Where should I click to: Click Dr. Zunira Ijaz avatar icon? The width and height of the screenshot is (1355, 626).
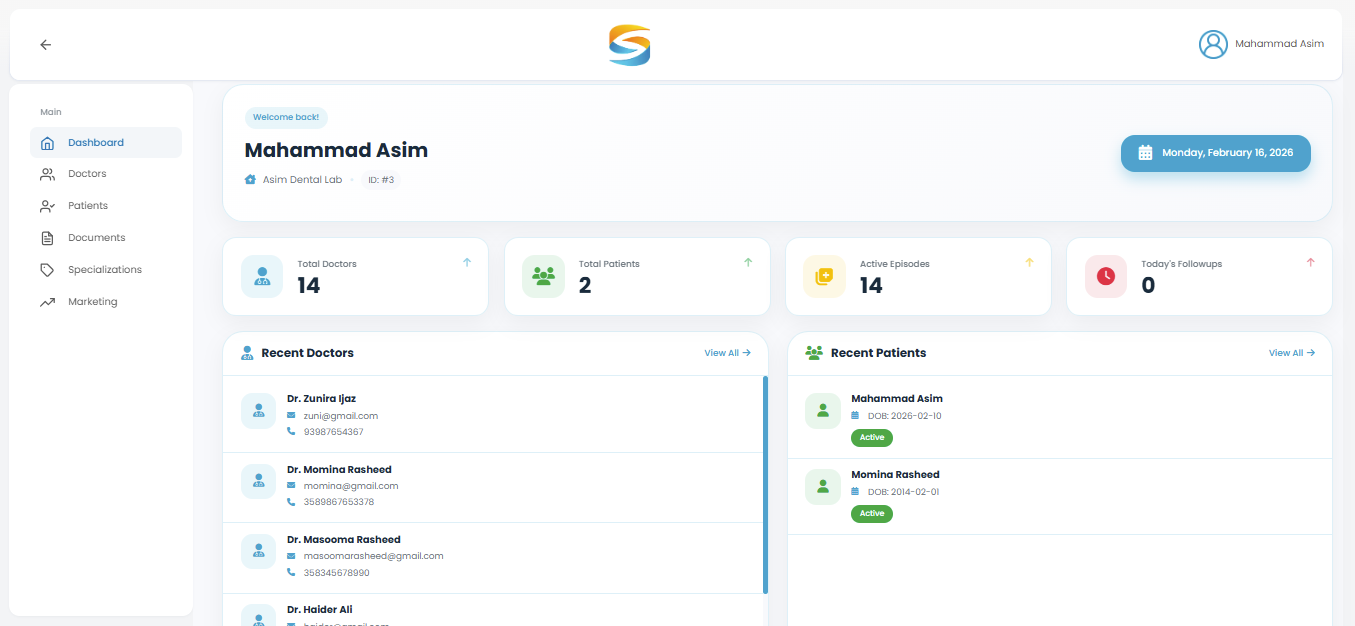[259, 411]
